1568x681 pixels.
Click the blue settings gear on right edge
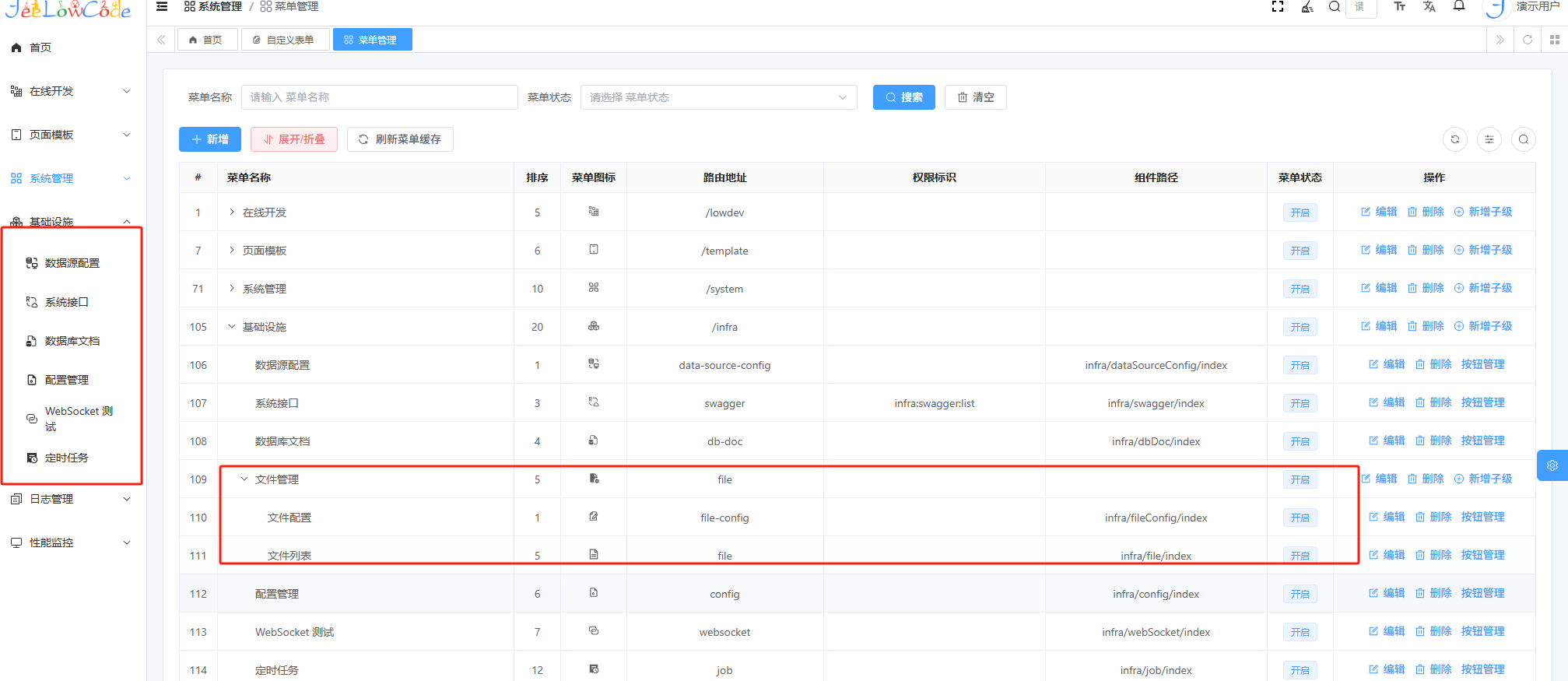click(1552, 465)
